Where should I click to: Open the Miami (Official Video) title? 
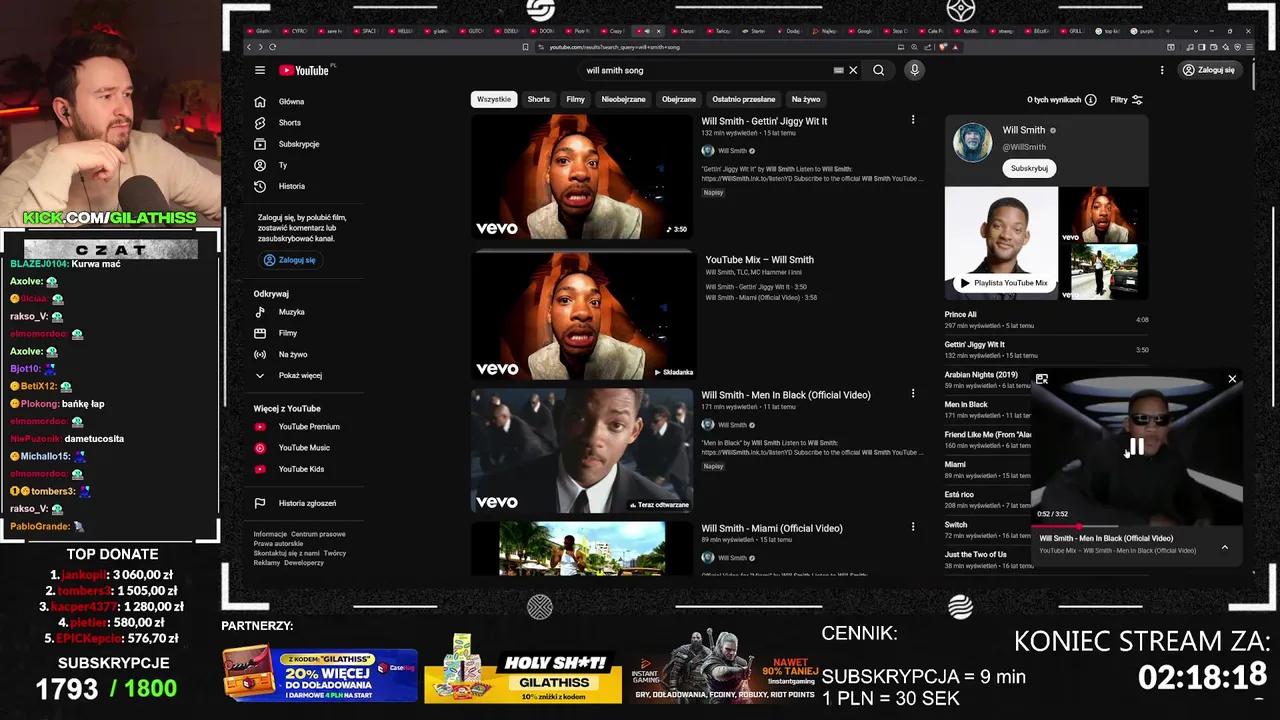click(x=772, y=528)
